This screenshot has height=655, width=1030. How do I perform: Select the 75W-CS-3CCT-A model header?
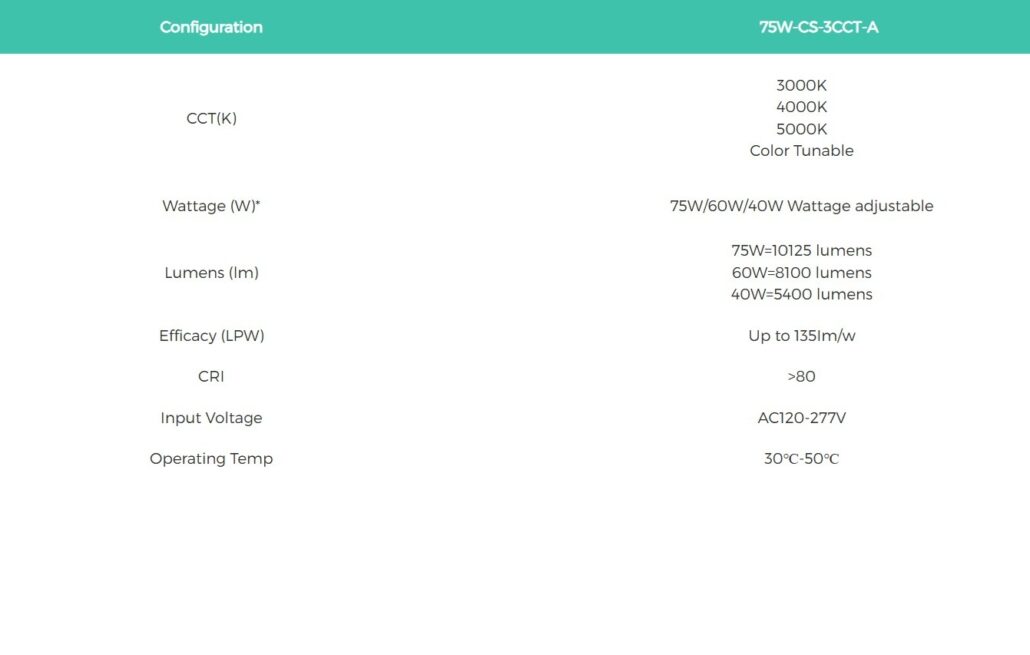coord(818,27)
